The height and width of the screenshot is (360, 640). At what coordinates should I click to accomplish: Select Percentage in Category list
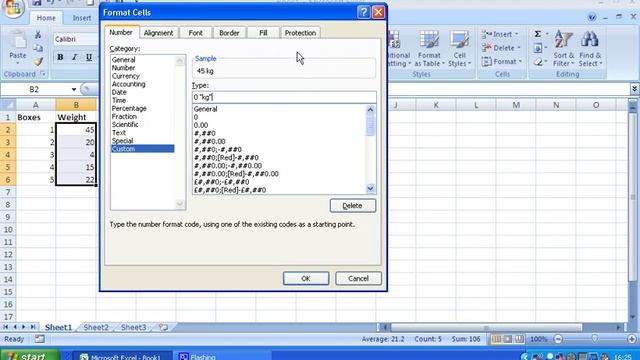129,108
